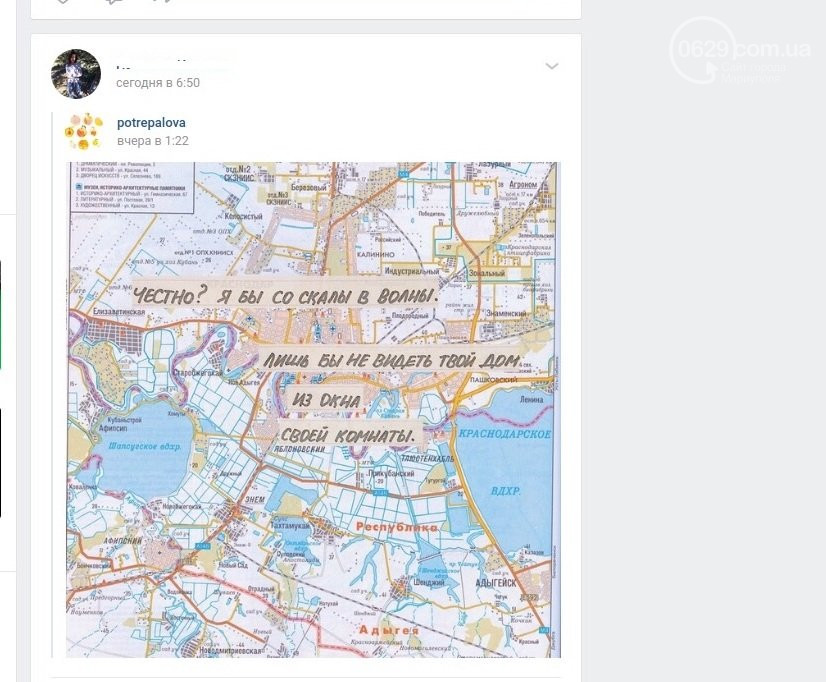Click the blurred author name above the timestamp

pos(172,60)
